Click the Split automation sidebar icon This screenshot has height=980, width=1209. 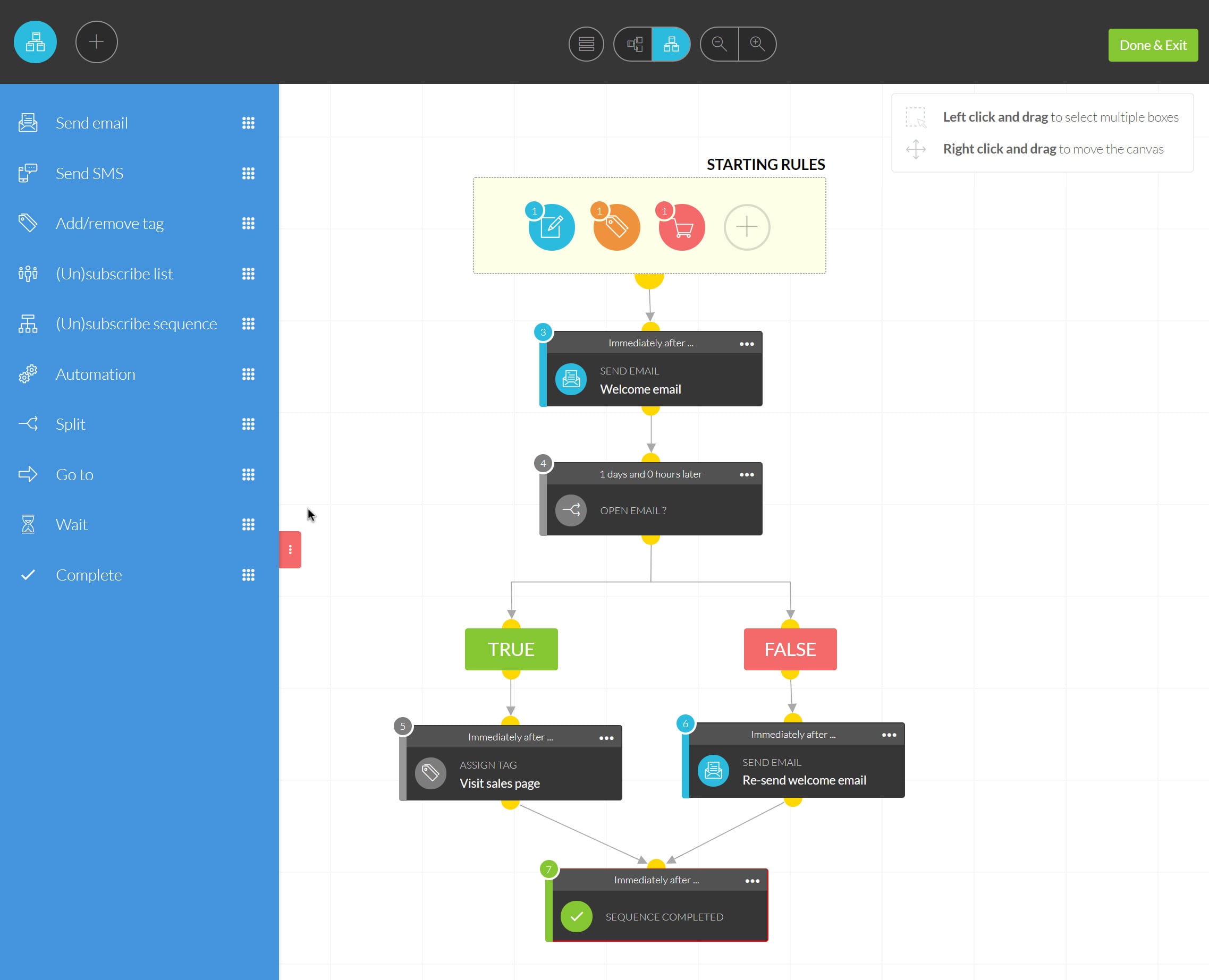pos(28,423)
